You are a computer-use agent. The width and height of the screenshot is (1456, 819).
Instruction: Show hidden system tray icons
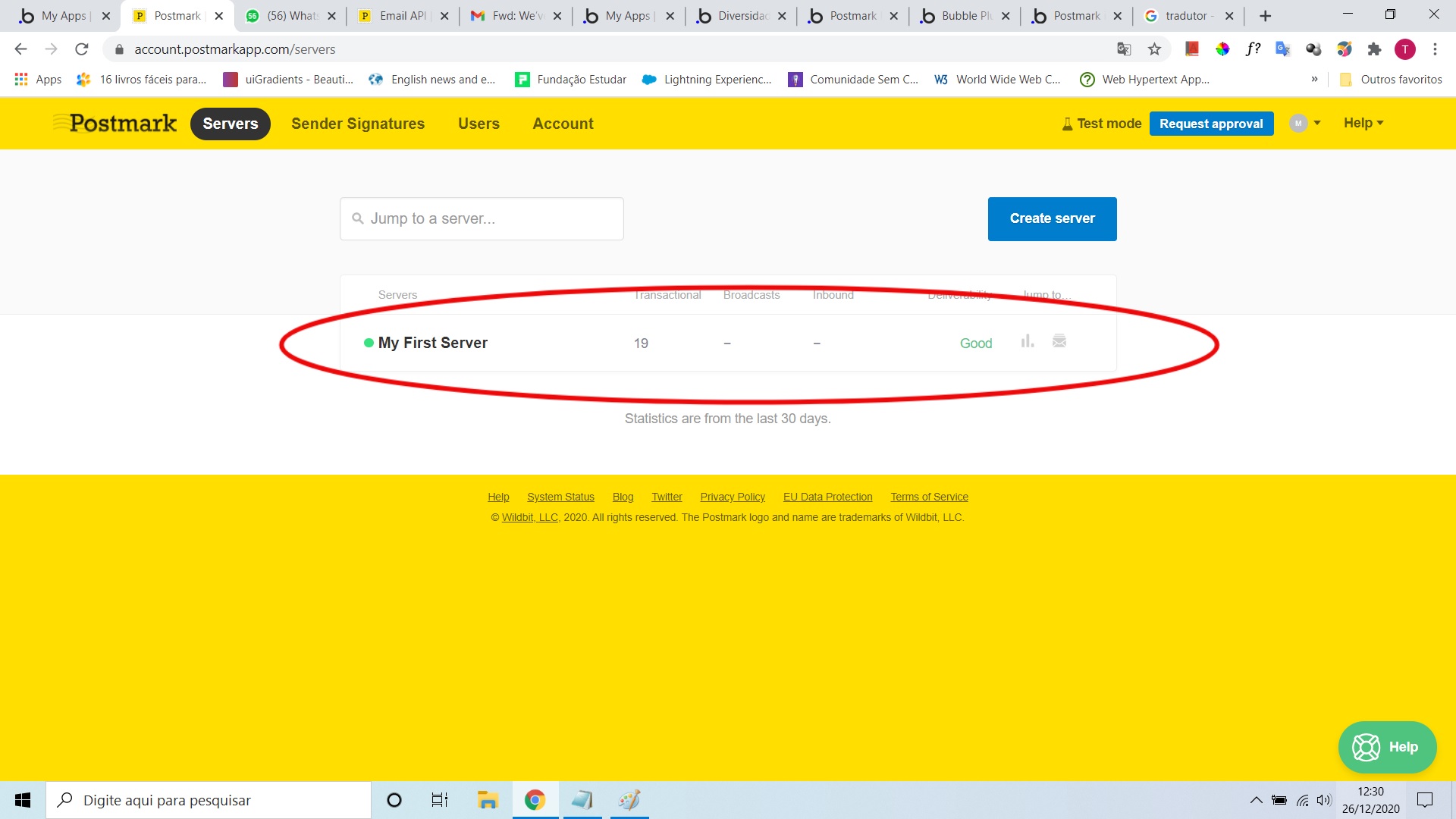point(1257,800)
